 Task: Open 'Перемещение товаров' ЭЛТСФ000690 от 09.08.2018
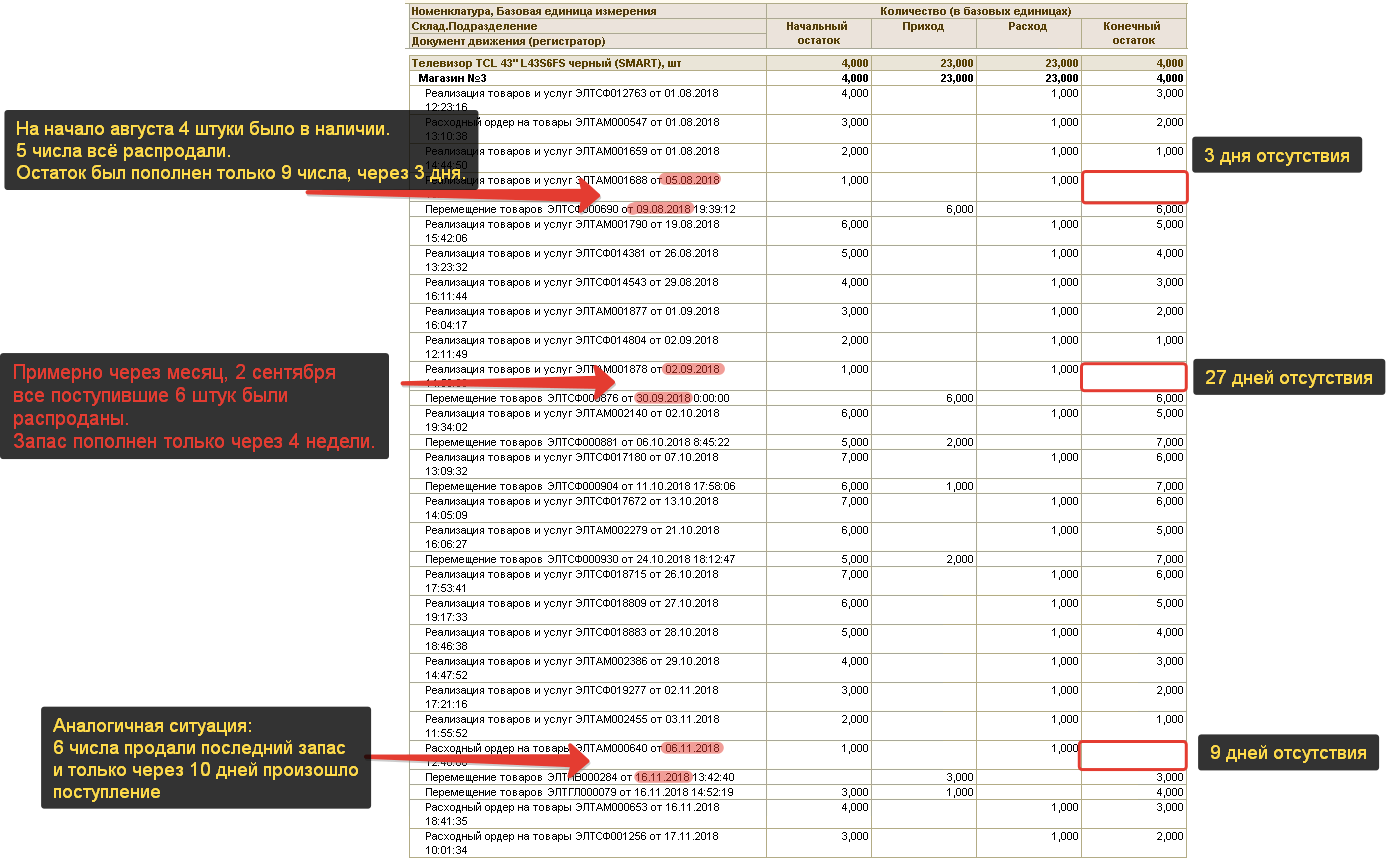click(x=580, y=209)
